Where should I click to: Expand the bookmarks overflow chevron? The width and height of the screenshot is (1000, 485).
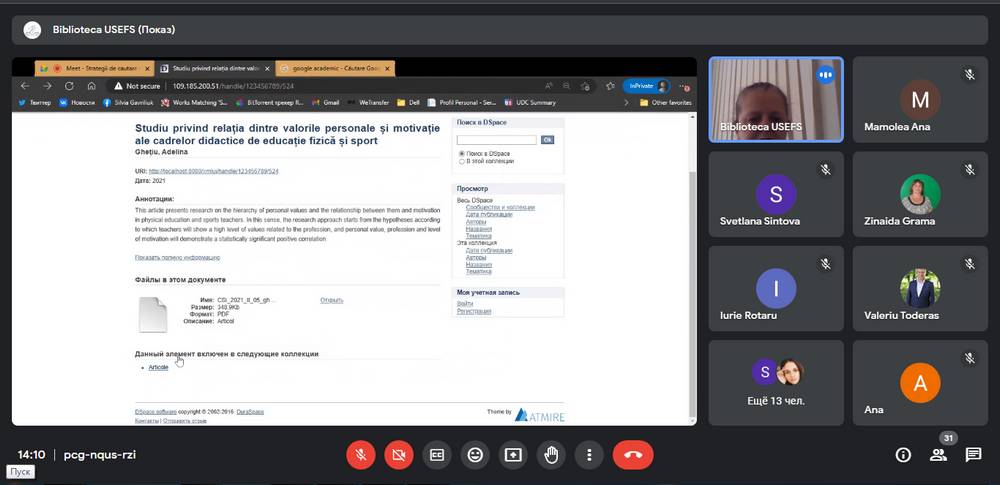tap(626, 102)
